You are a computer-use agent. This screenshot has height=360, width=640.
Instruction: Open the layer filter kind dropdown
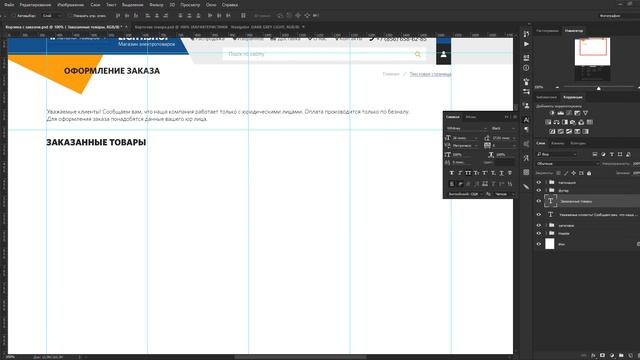click(x=557, y=154)
